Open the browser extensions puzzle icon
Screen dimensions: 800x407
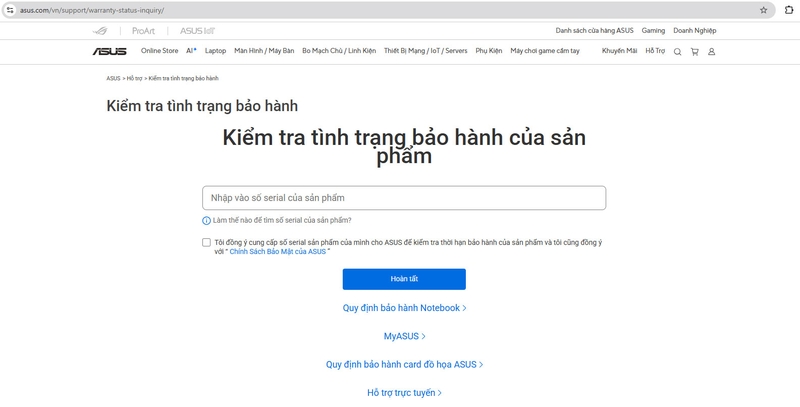click(789, 10)
